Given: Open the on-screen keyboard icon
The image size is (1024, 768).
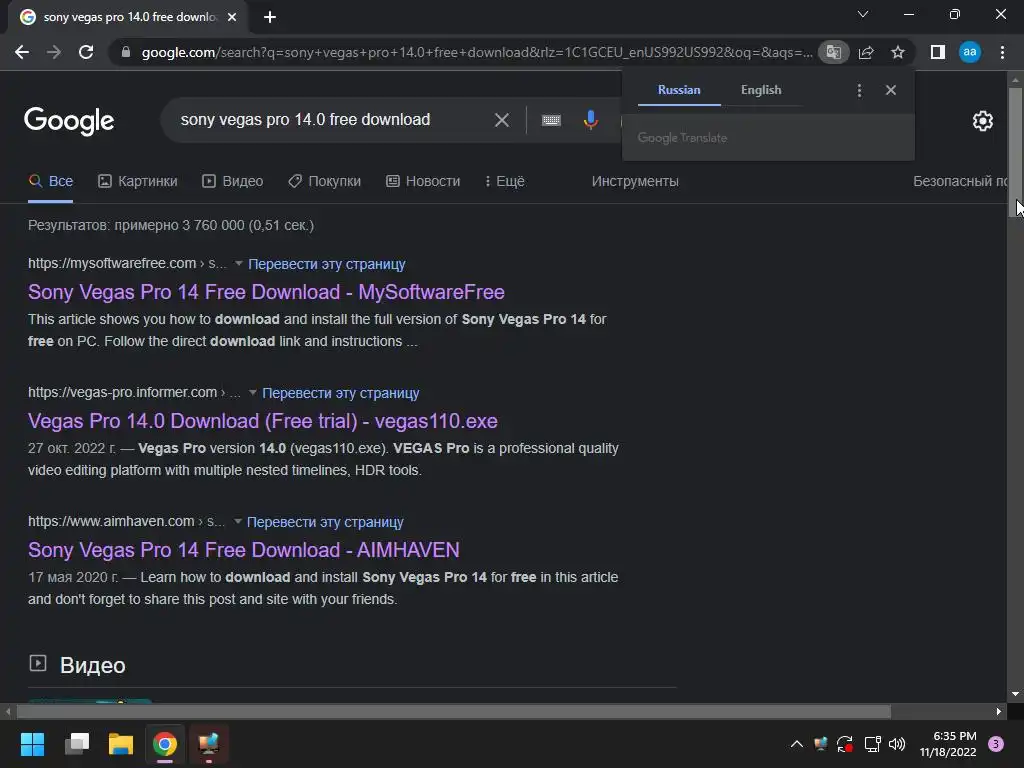Looking at the screenshot, I should click(x=551, y=120).
